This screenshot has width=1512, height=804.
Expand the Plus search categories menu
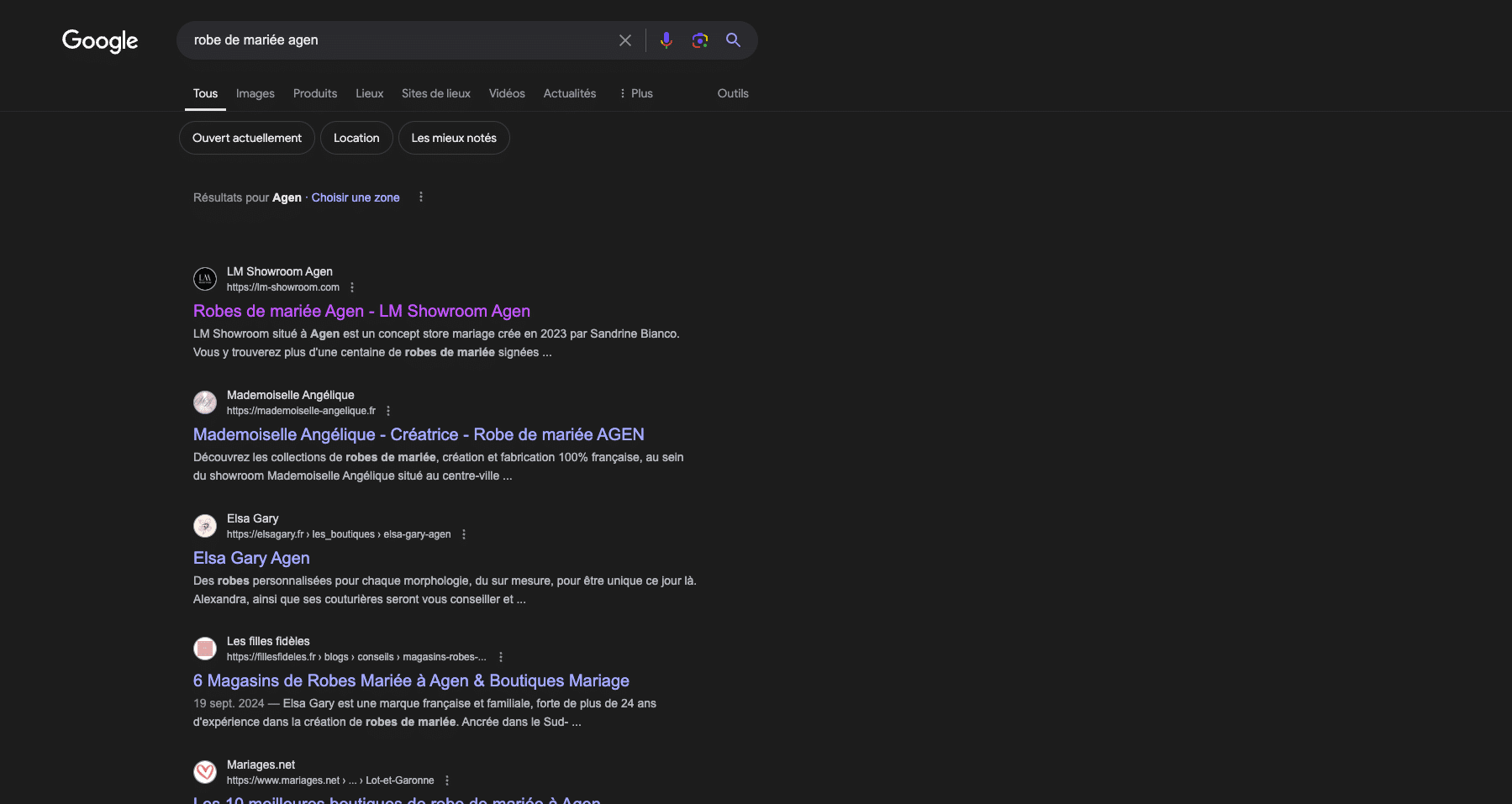(x=635, y=93)
